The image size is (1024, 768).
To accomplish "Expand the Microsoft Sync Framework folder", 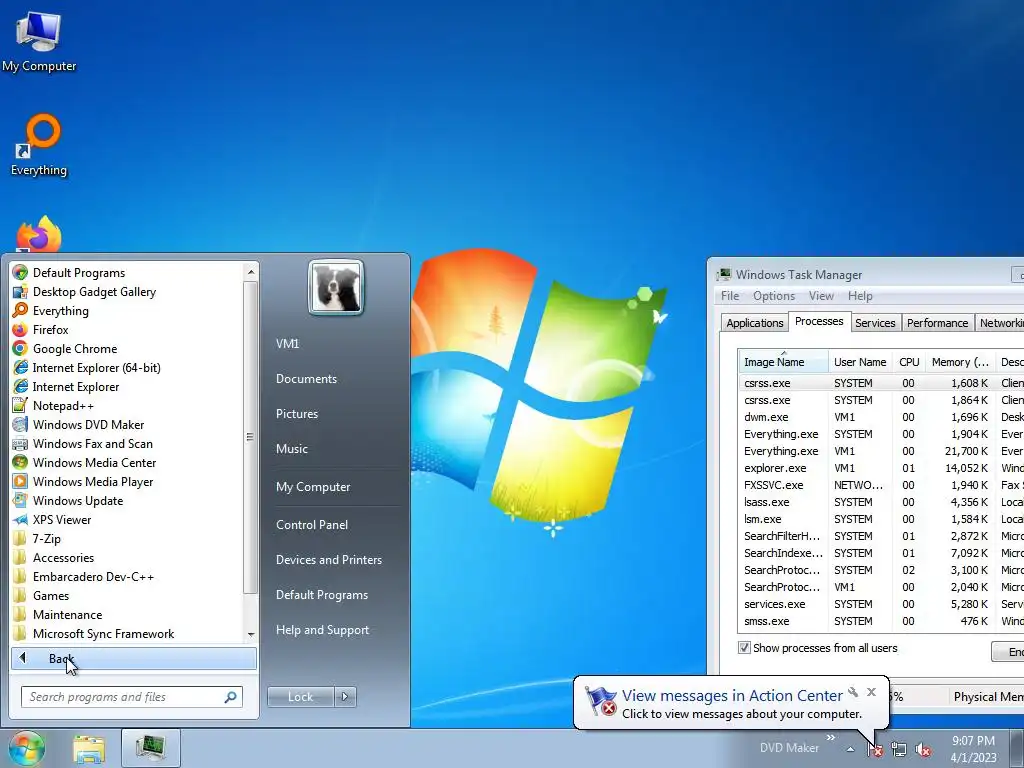I will pos(103,633).
